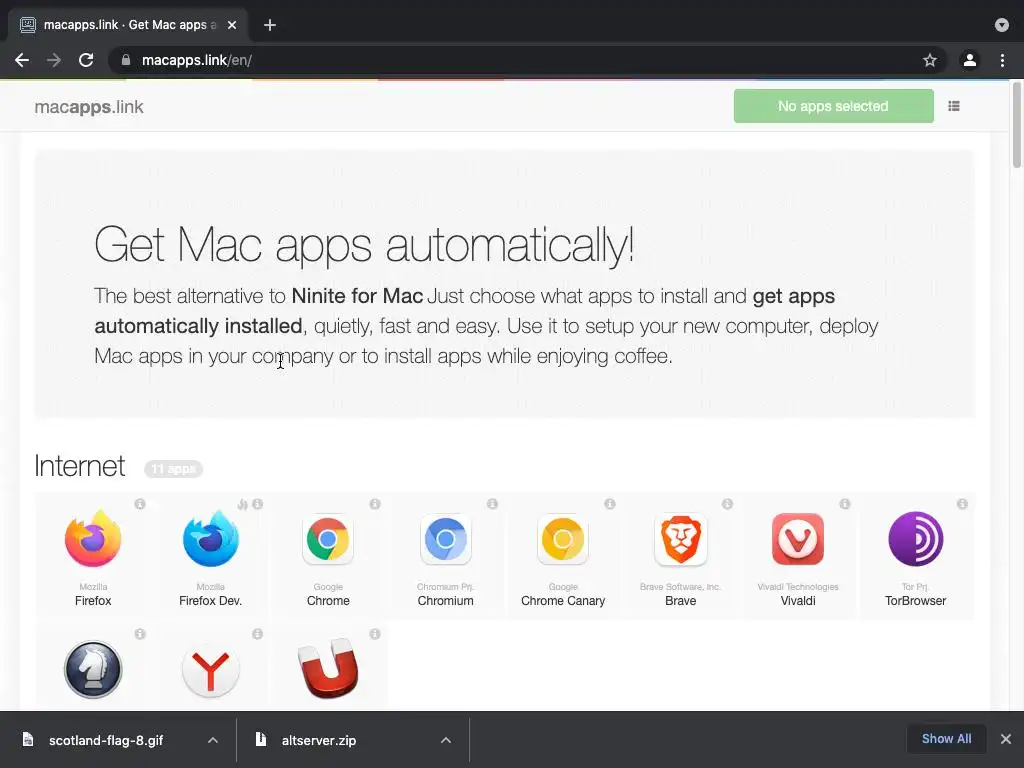The image size is (1024, 768).
Task: Reload the current page
Action: tap(86, 60)
